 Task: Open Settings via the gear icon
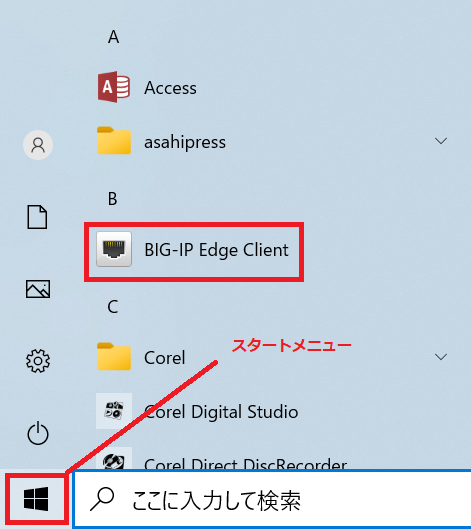tap(38, 361)
